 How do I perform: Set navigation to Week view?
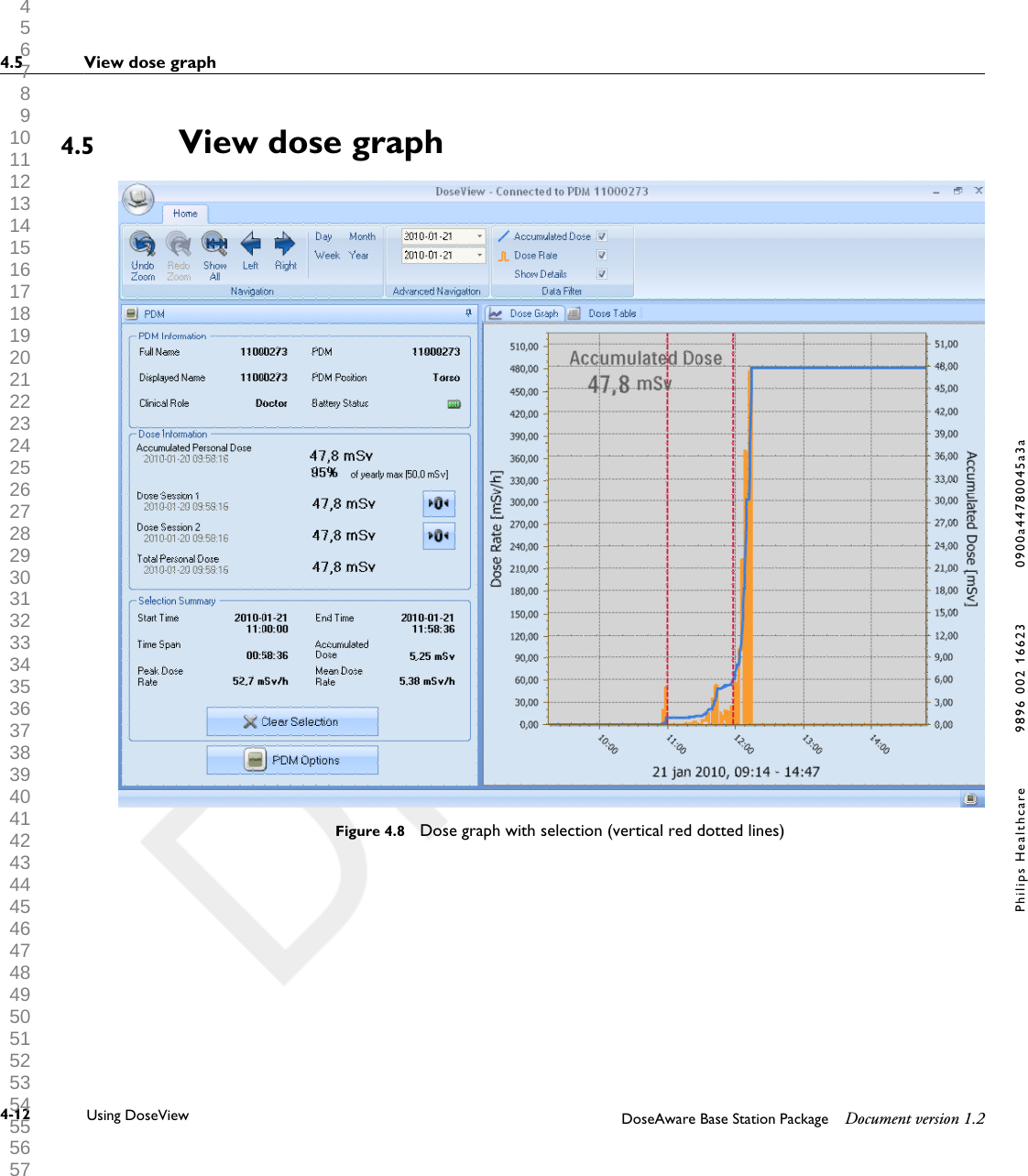click(x=326, y=255)
